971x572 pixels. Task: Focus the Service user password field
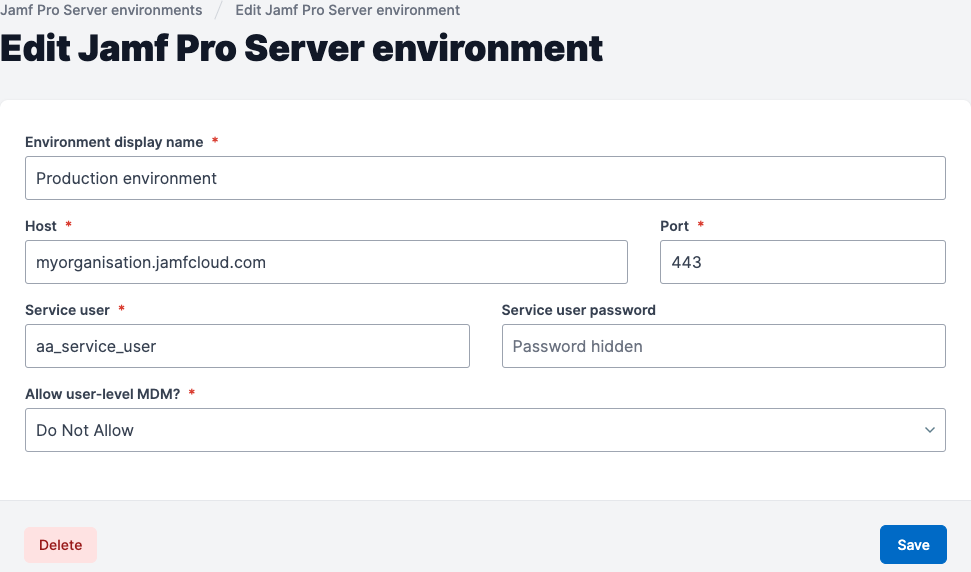[723, 346]
